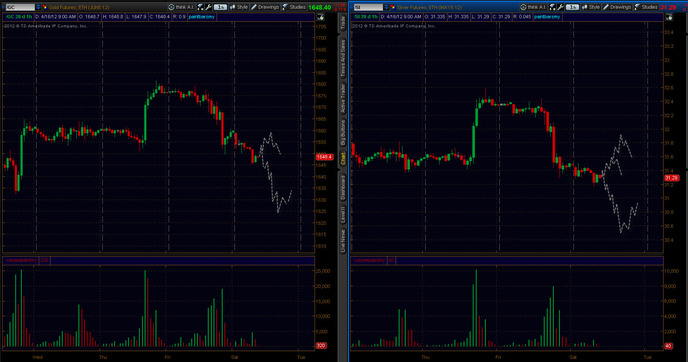Open Style menu on the silver chart
Viewport: 688px width, 362px height.
[x=591, y=7]
